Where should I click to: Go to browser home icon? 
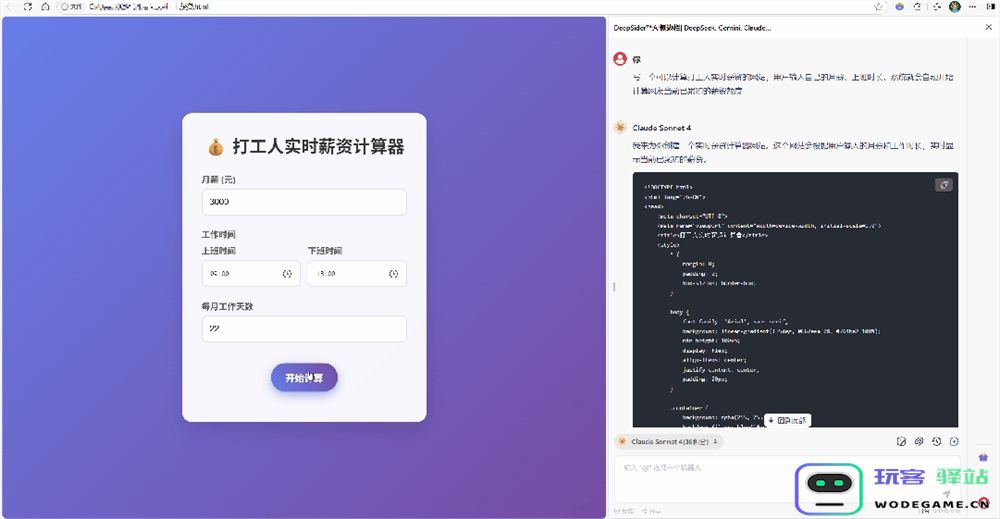[45, 6]
